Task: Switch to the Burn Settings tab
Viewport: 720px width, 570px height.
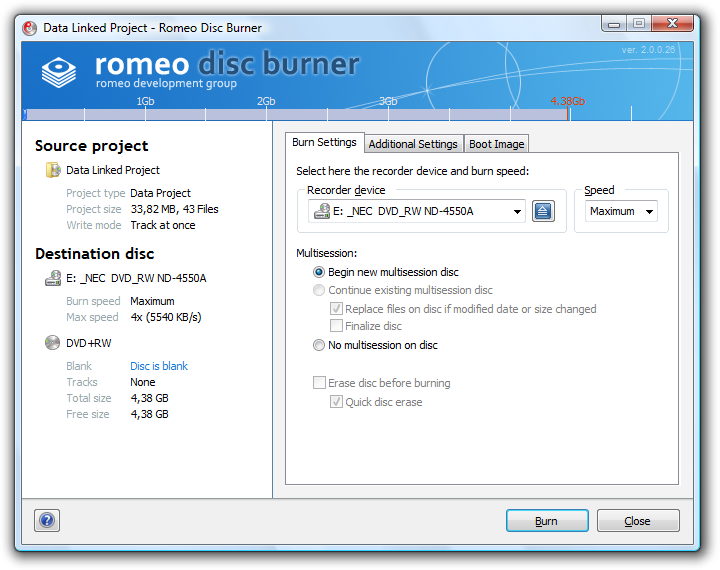Action: tap(324, 142)
